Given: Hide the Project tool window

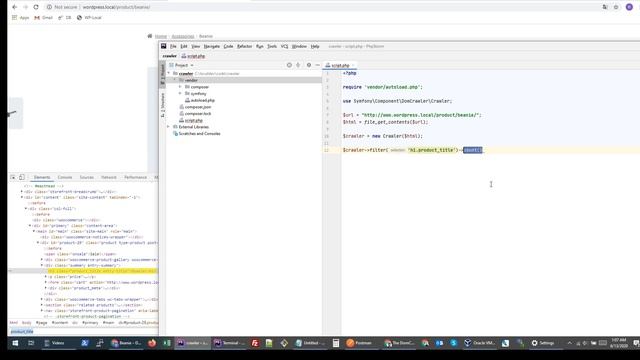Looking at the screenshot, I should click(x=318, y=65).
